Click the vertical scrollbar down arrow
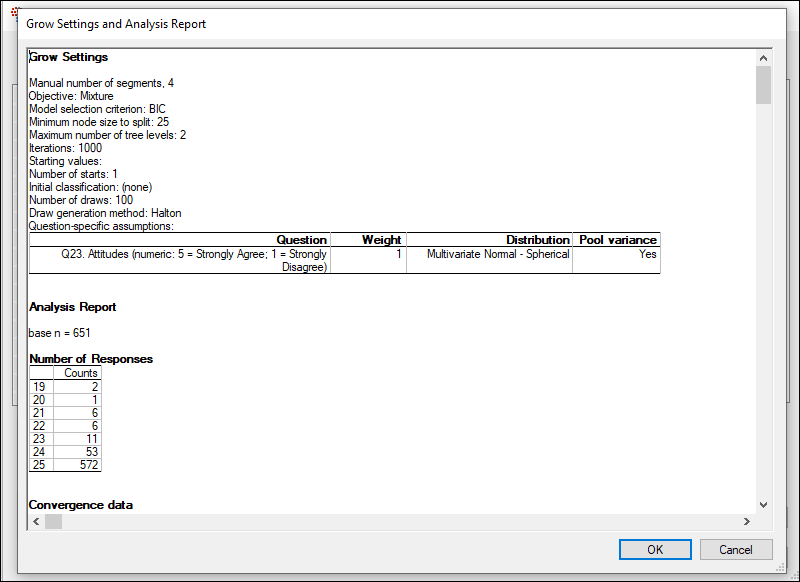 (764, 505)
